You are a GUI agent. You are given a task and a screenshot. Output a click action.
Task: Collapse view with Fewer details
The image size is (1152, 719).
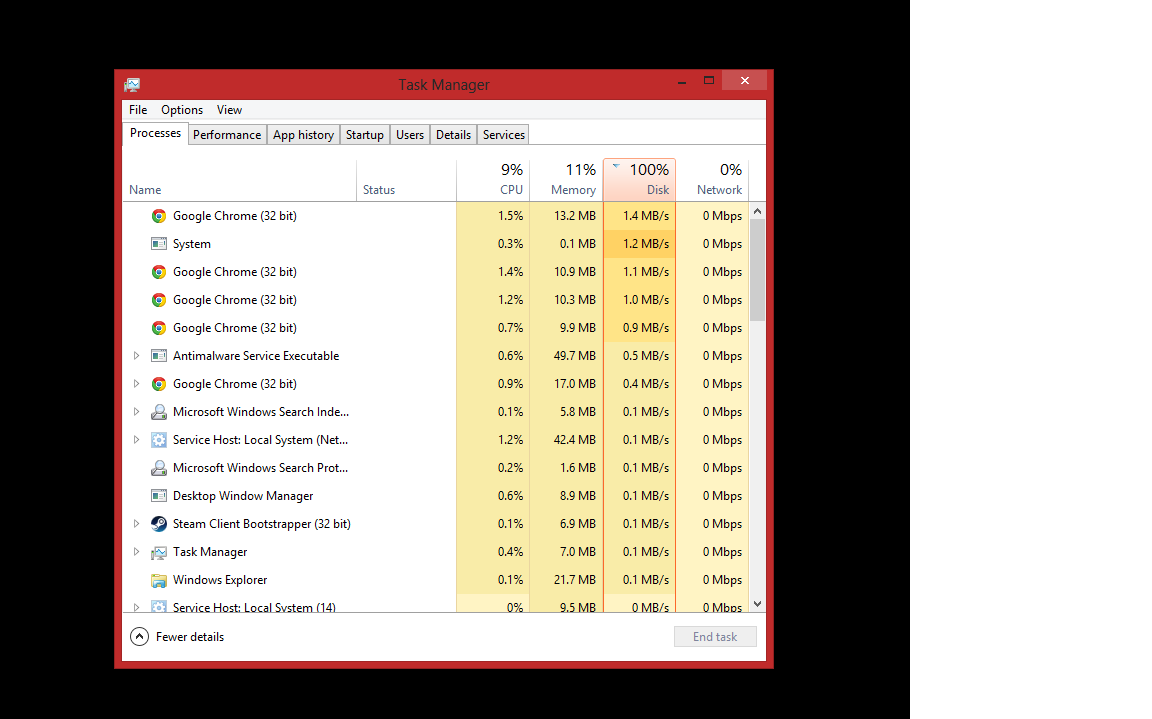[177, 637]
